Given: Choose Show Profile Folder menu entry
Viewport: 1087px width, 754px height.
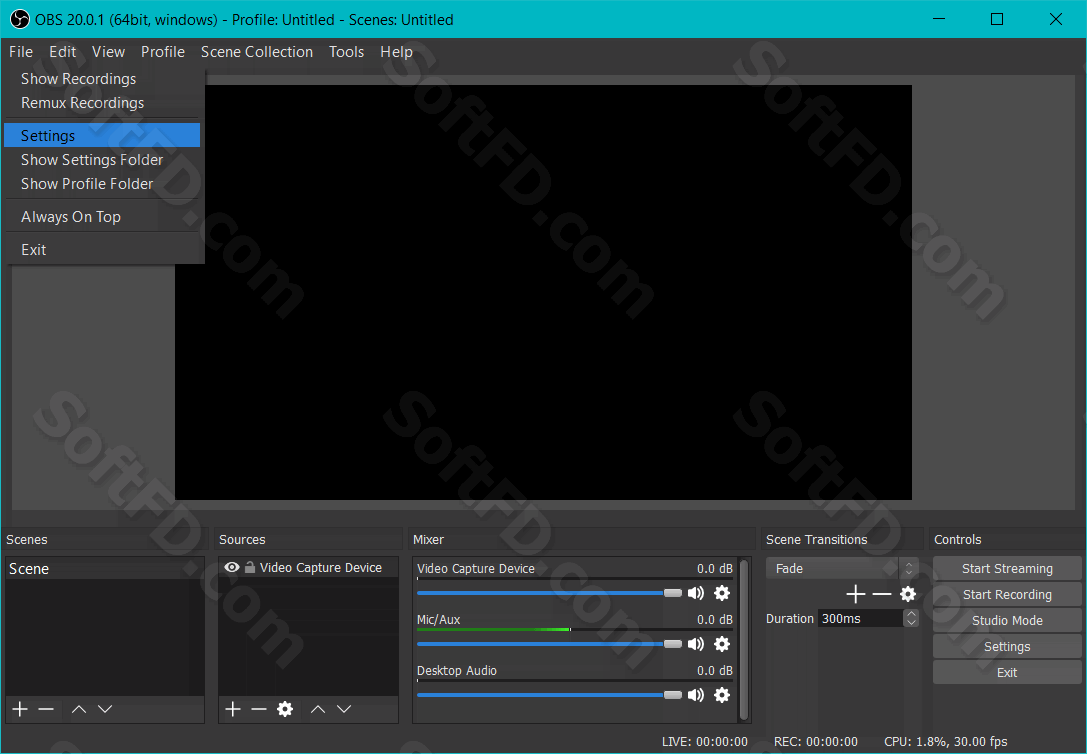Looking at the screenshot, I should 102,184.
